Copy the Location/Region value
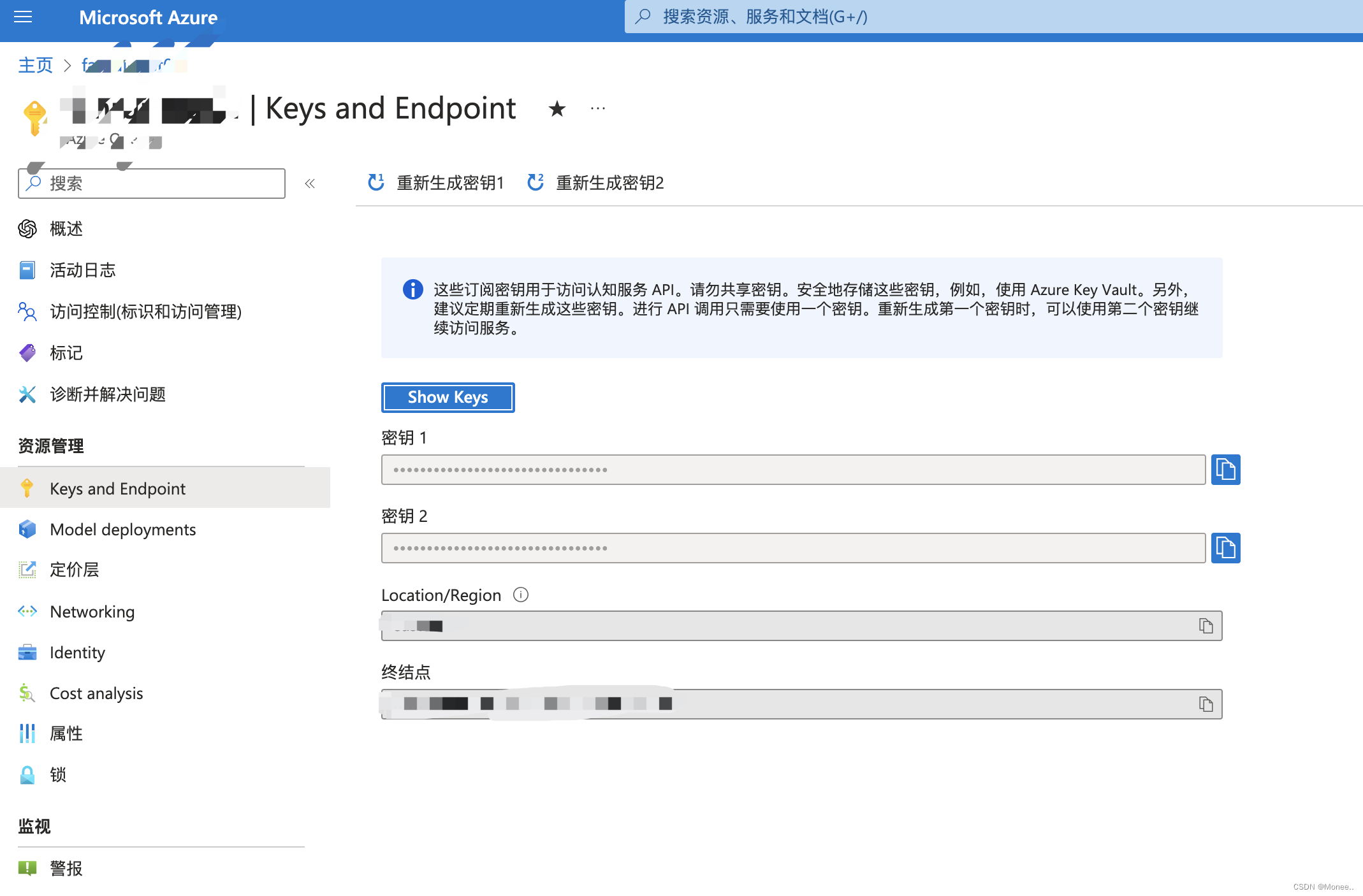The height and width of the screenshot is (896, 1363). (1205, 625)
